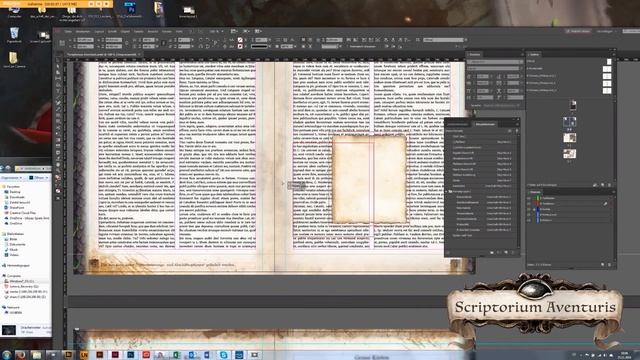The width and height of the screenshot is (640, 360).
Task: Open the Computer icon on the desktop
Action: [x=14, y=11]
